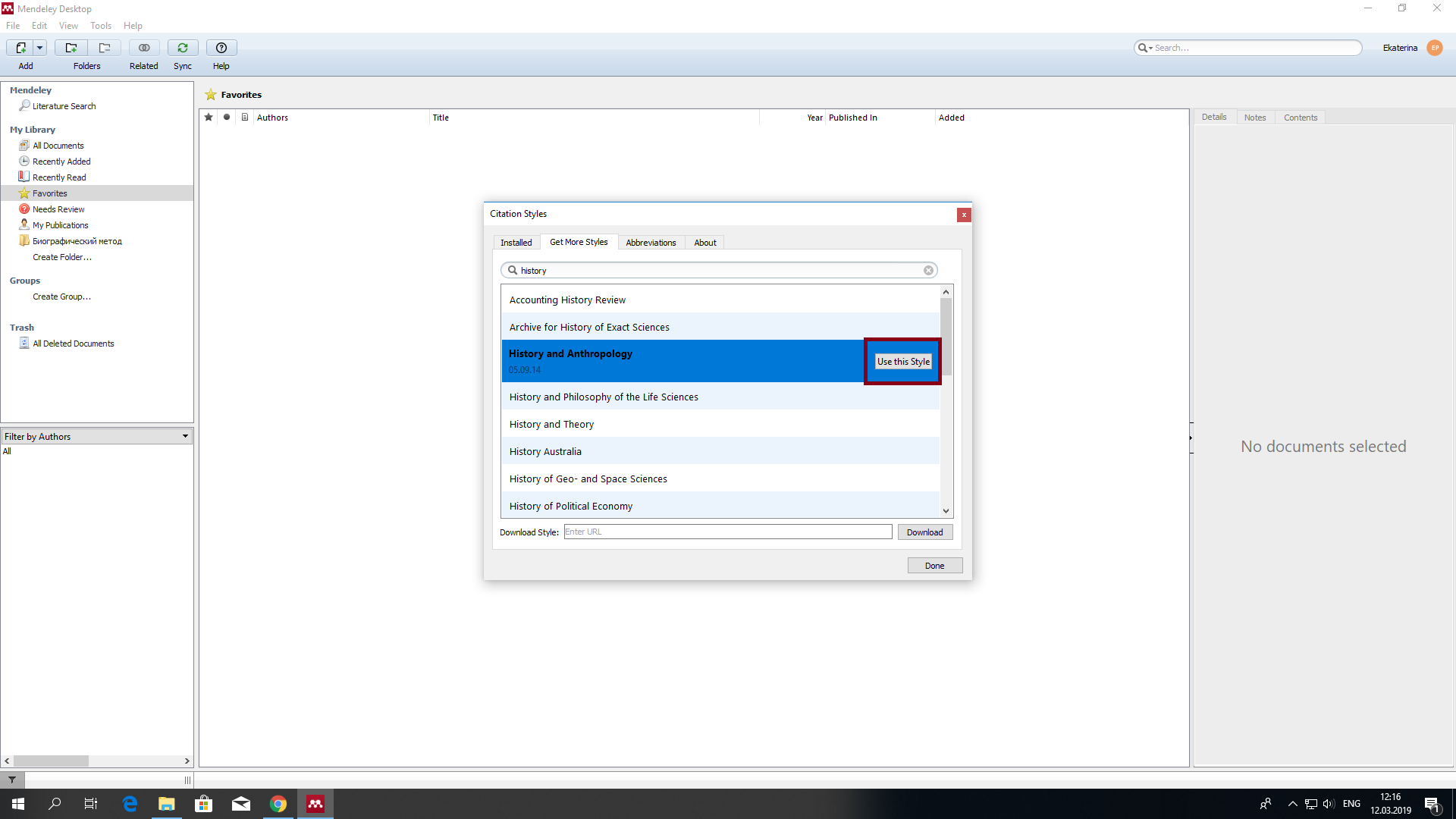Select Recently Added in sidebar
1456x819 pixels.
click(61, 162)
